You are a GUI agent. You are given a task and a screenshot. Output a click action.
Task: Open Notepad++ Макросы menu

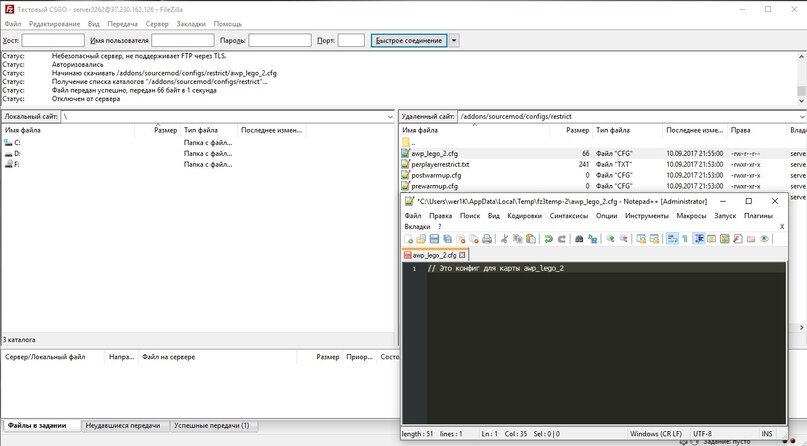pyautogui.click(x=691, y=216)
